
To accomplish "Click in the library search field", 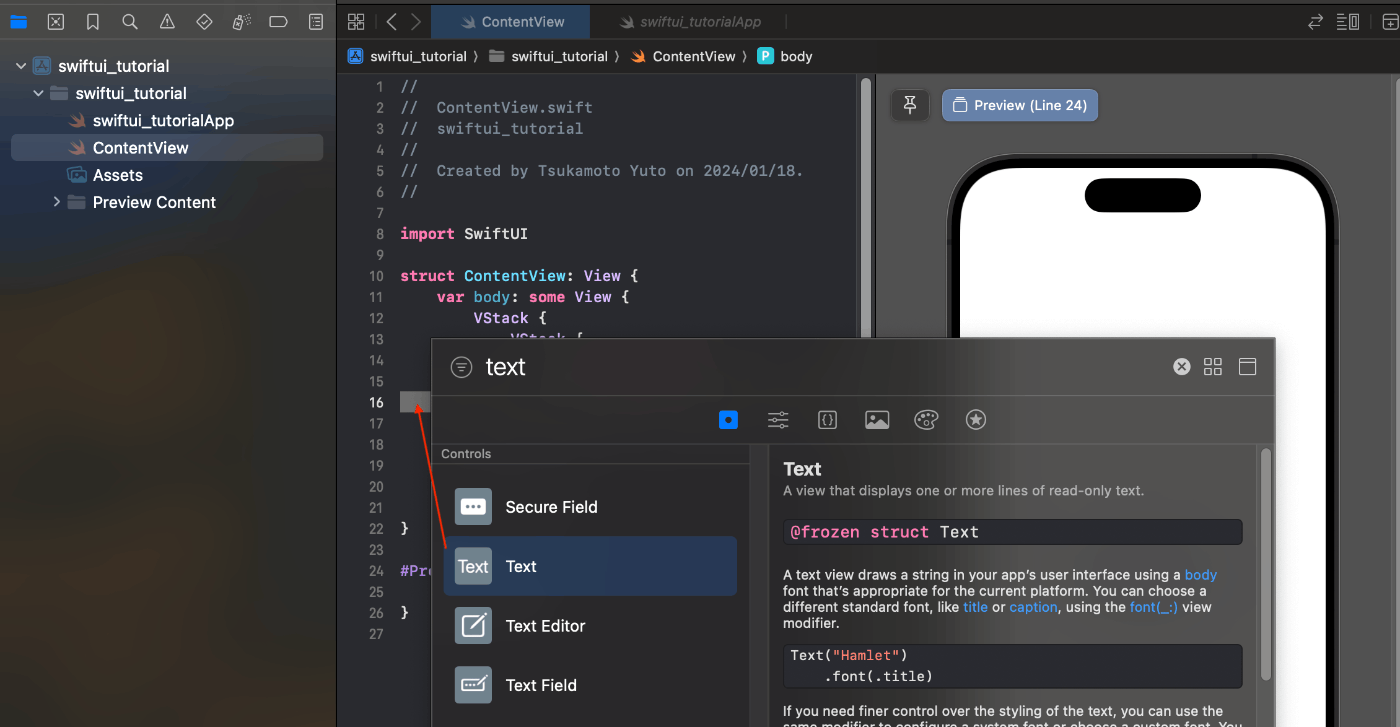I will (820, 367).
